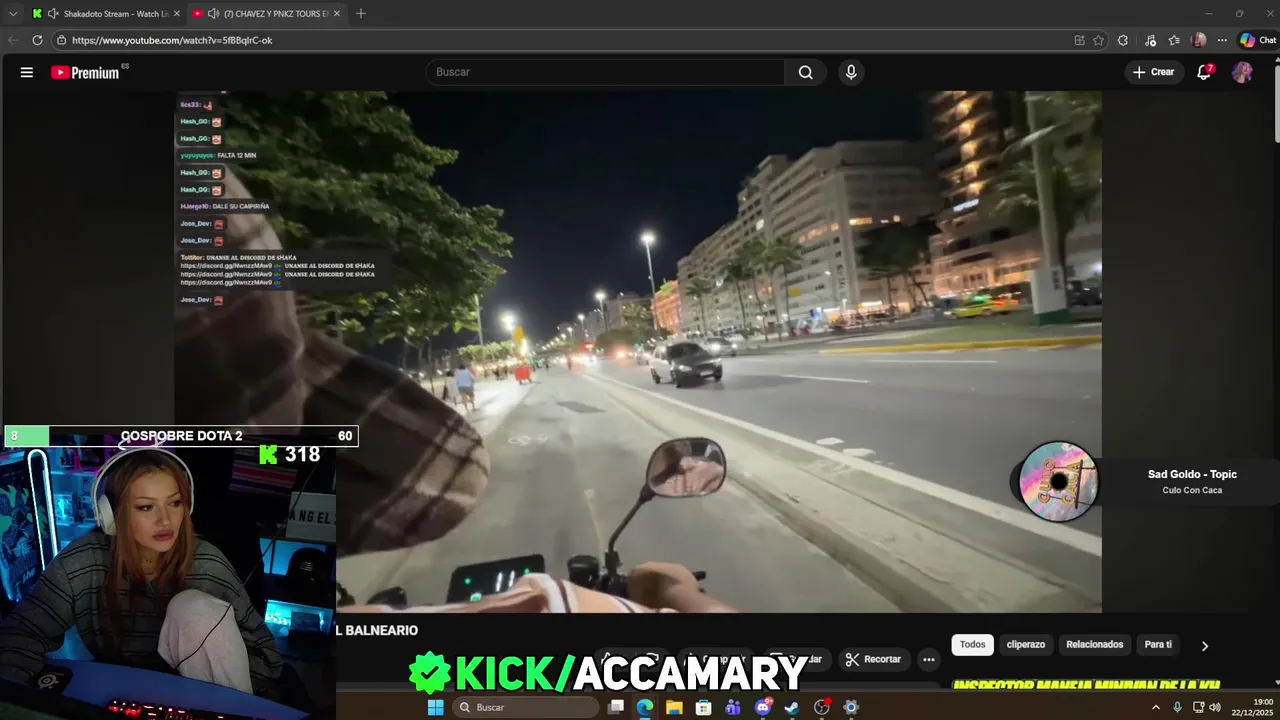
Task: Open YouTube notifications bell
Action: (1204, 72)
